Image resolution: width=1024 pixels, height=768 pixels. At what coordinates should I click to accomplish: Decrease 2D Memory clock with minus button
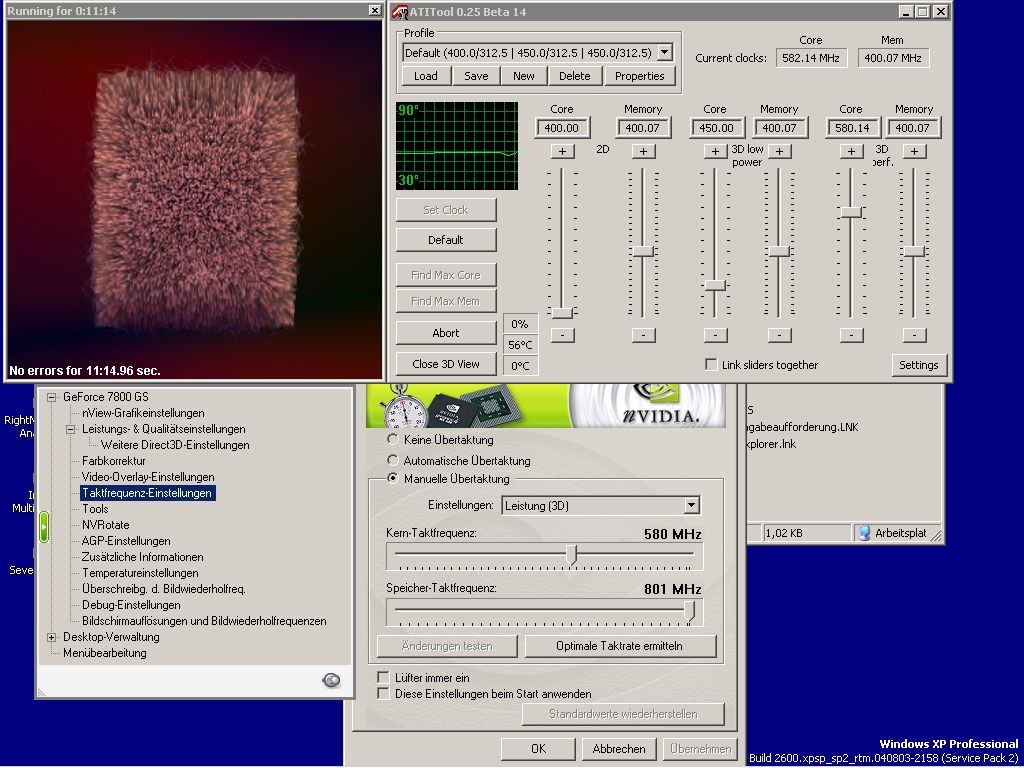tap(643, 335)
